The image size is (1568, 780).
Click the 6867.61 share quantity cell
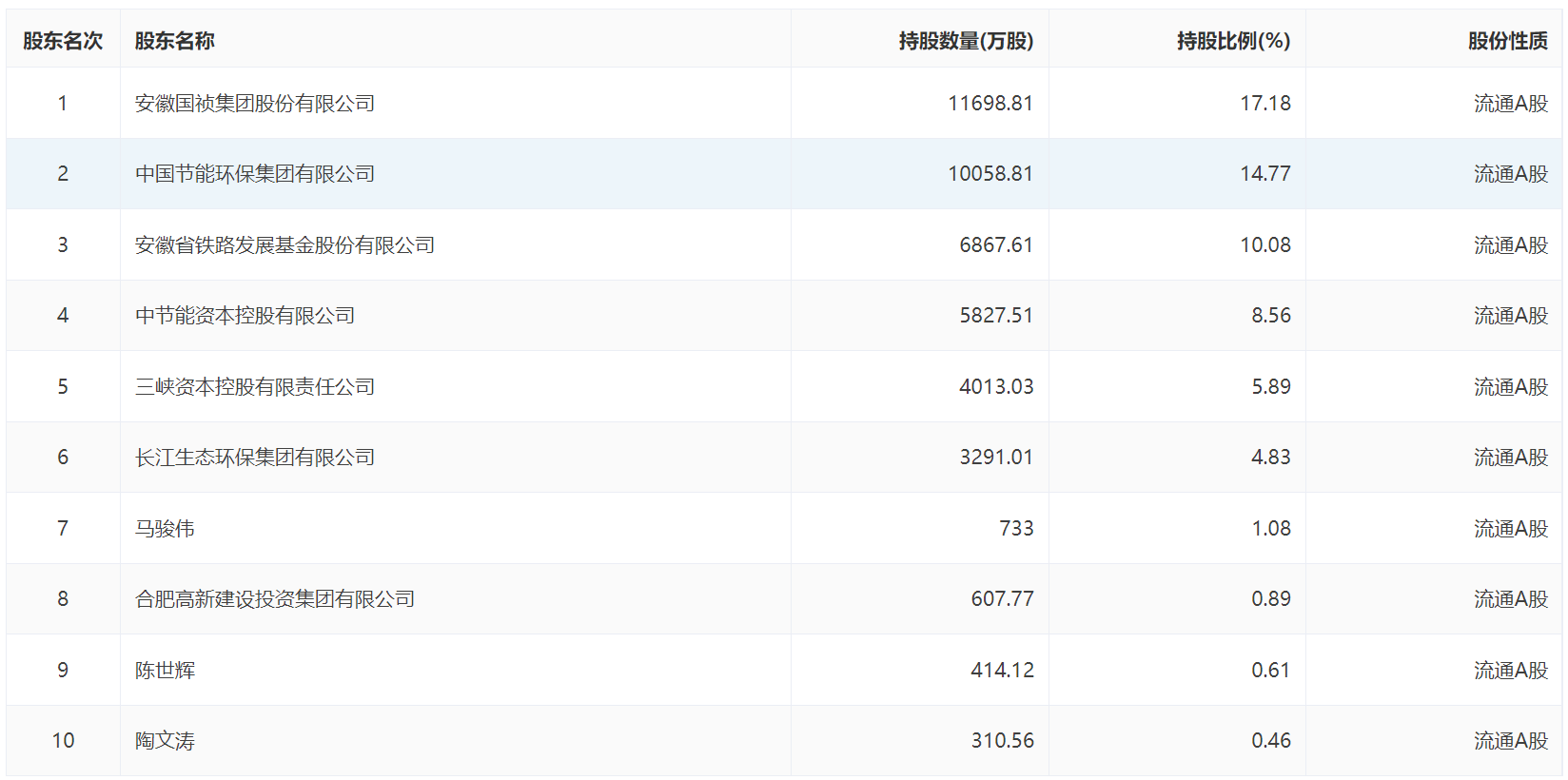pos(995,244)
